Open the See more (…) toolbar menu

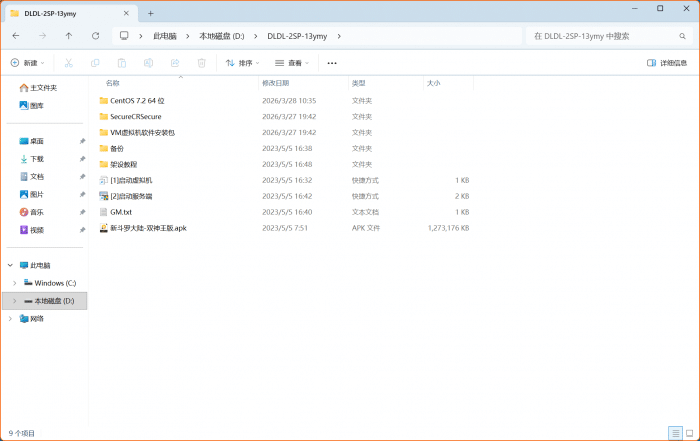coord(332,62)
